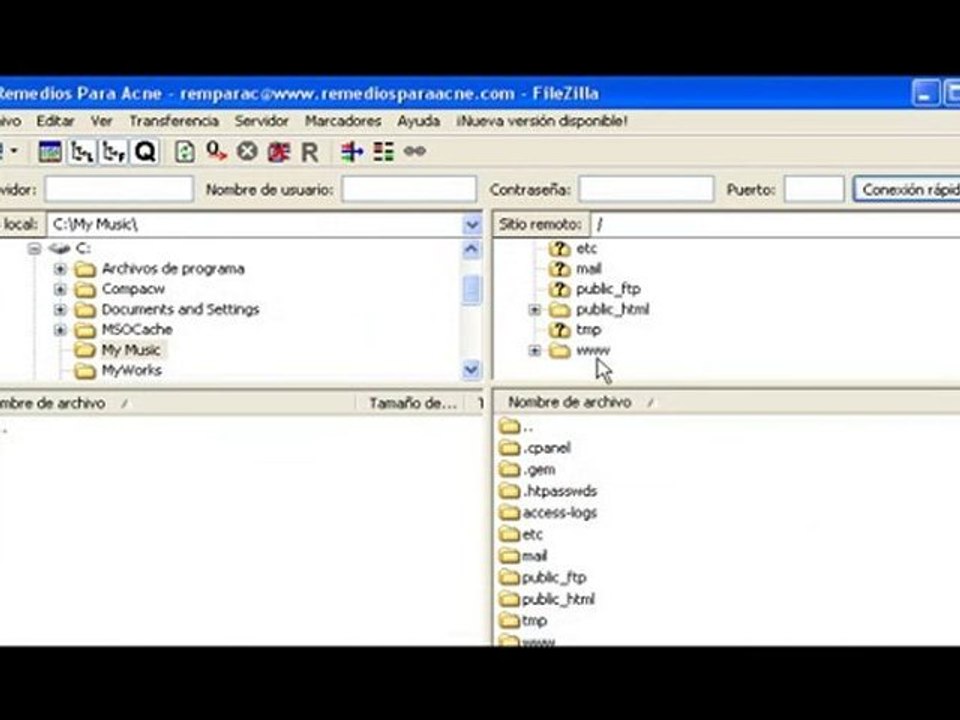
Task: Select Compacw folder in local tree
Action: [x=133, y=289]
